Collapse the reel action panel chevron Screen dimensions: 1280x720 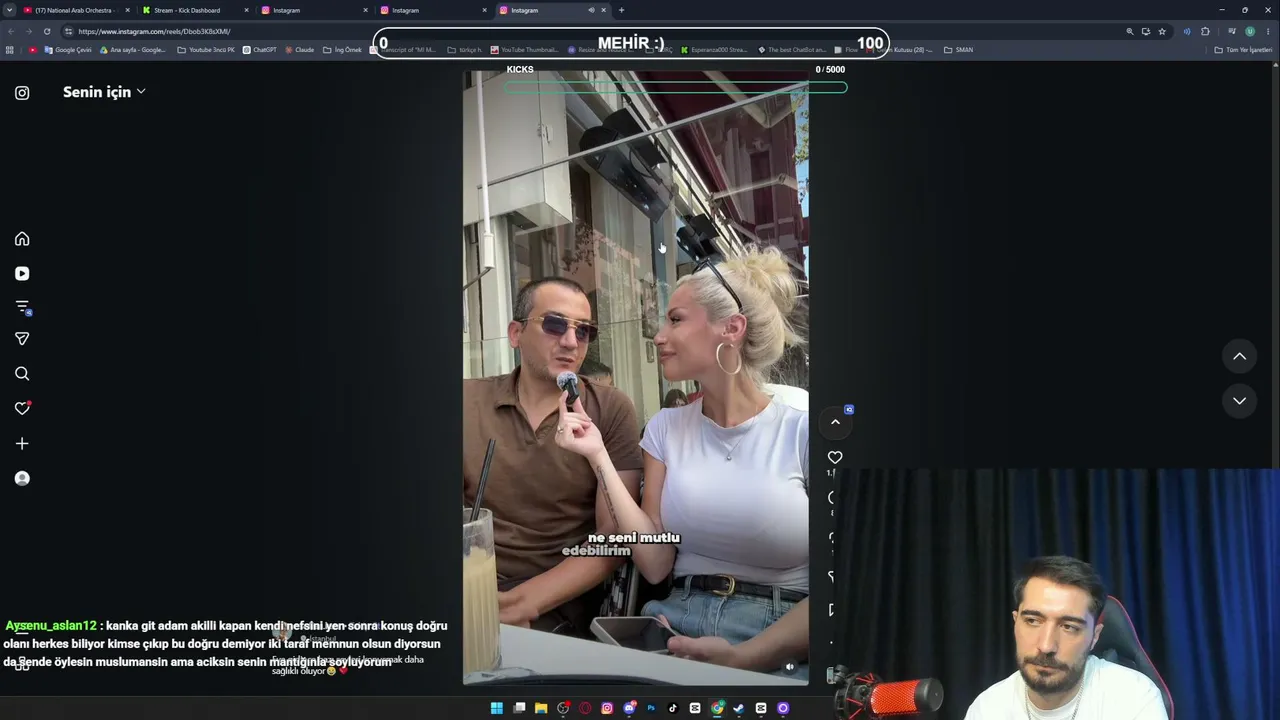pos(835,422)
